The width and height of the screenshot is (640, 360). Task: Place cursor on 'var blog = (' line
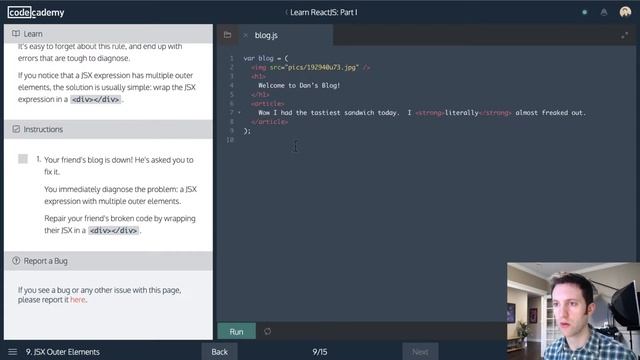tap(266, 58)
